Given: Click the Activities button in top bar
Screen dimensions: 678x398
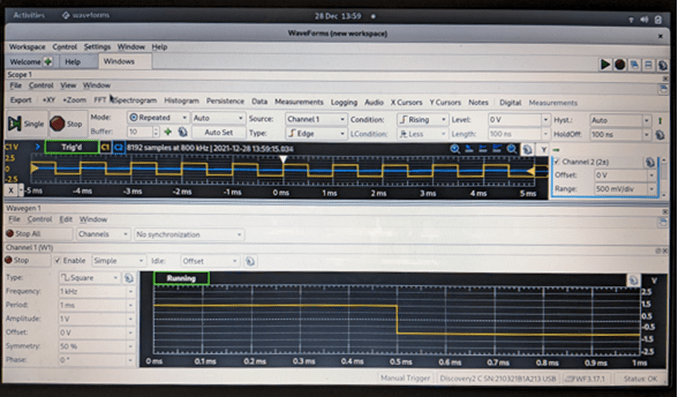Looking at the screenshot, I should coord(29,15).
